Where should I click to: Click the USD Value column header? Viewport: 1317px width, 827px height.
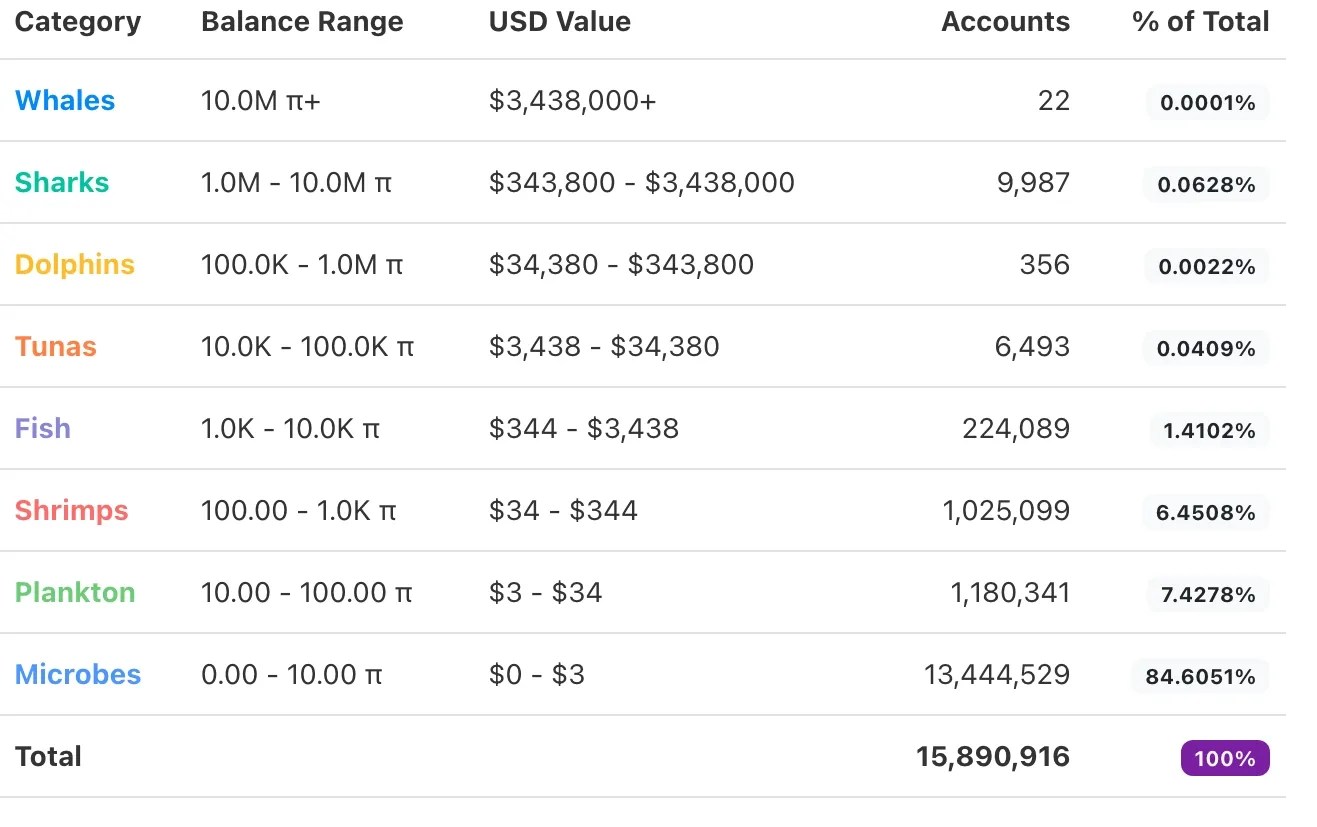(x=560, y=22)
